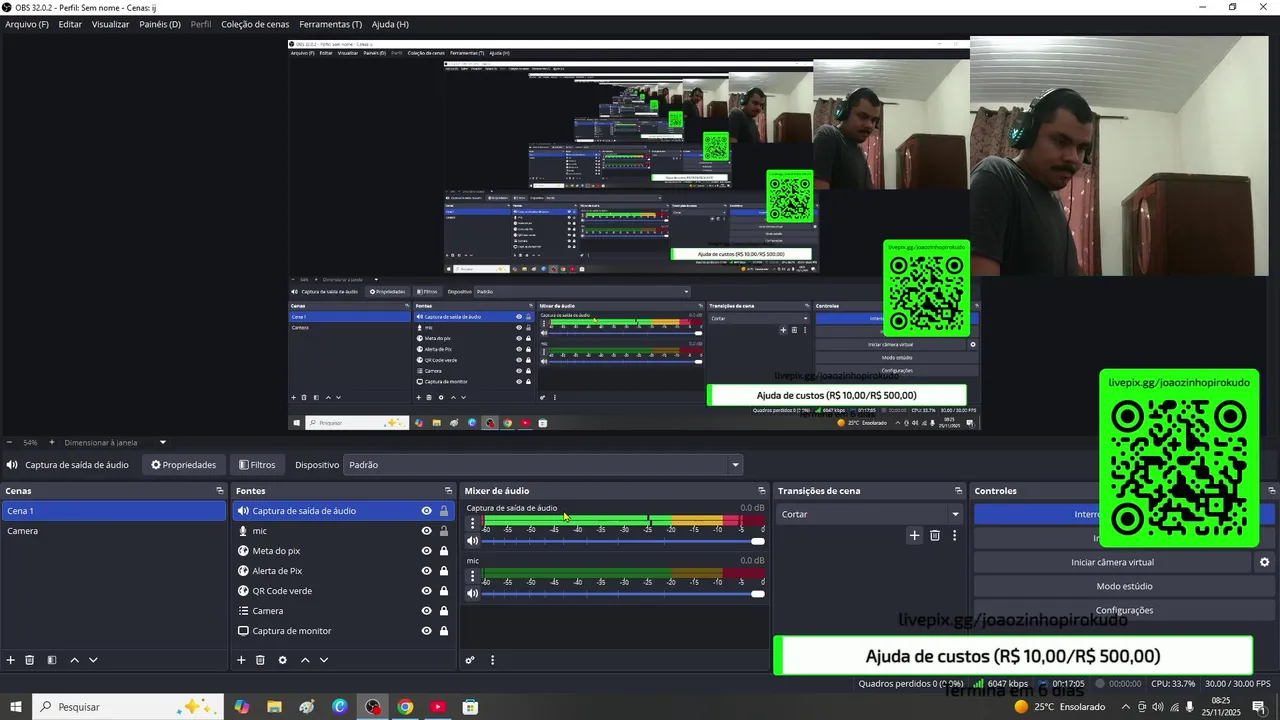The height and width of the screenshot is (720, 1280).
Task: Open the Dispositivo Padrão dropdown
Action: tap(543, 465)
